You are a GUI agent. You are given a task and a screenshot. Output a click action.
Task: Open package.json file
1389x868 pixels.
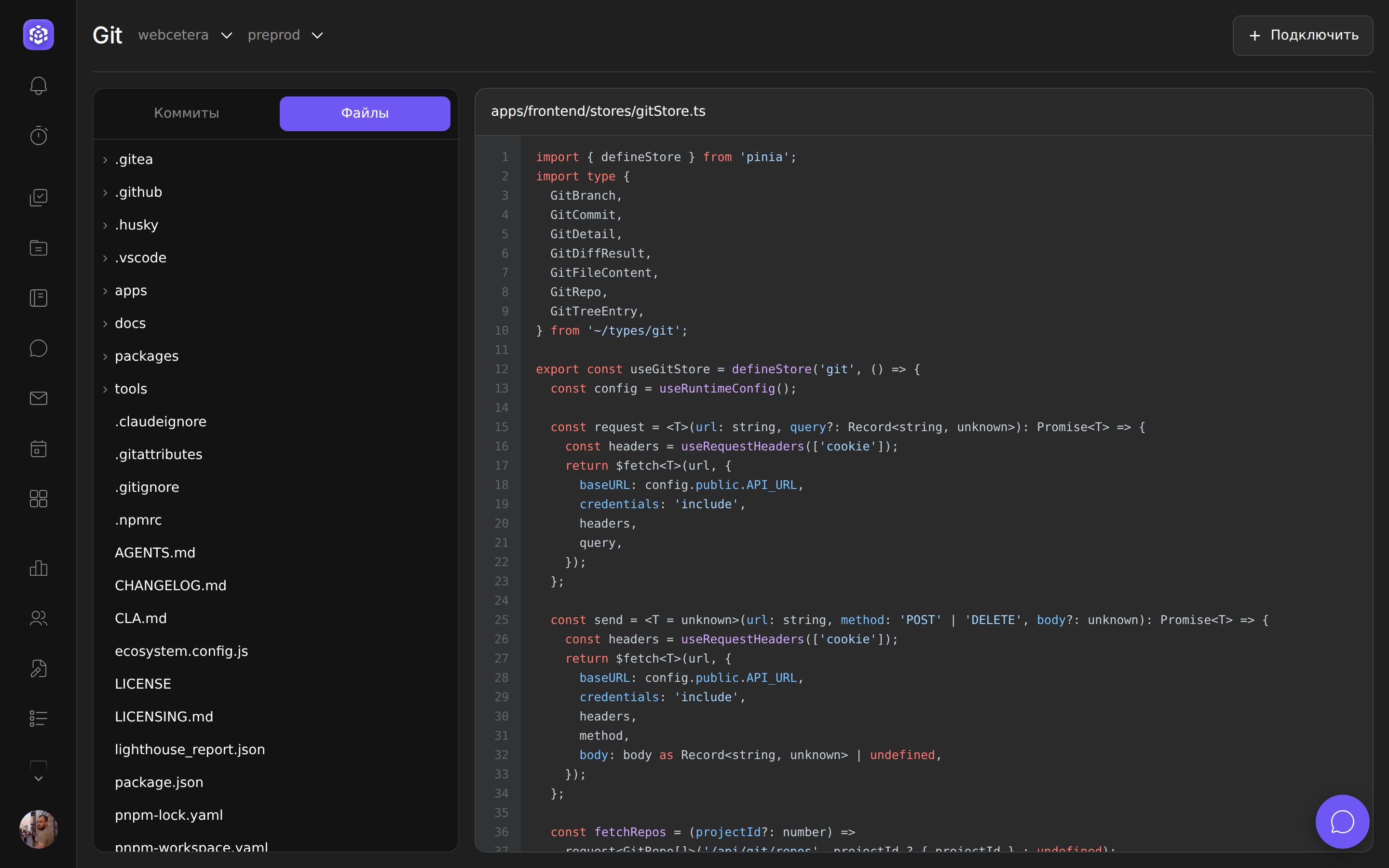pyautogui.click(x=275, y=782)
